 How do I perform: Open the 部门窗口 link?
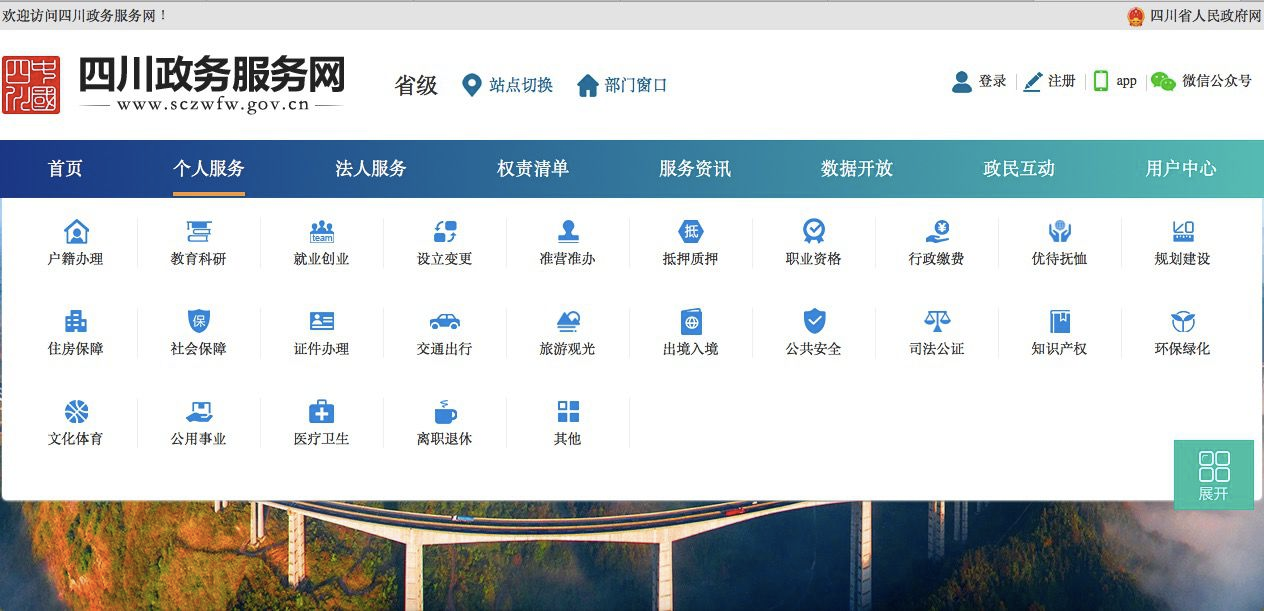click(636, 85)
